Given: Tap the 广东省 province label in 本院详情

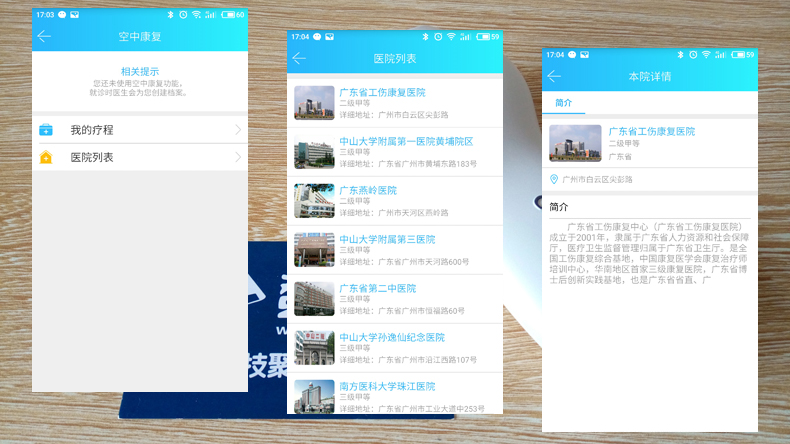Looking at the screenshot, I should tap(620, 157).
